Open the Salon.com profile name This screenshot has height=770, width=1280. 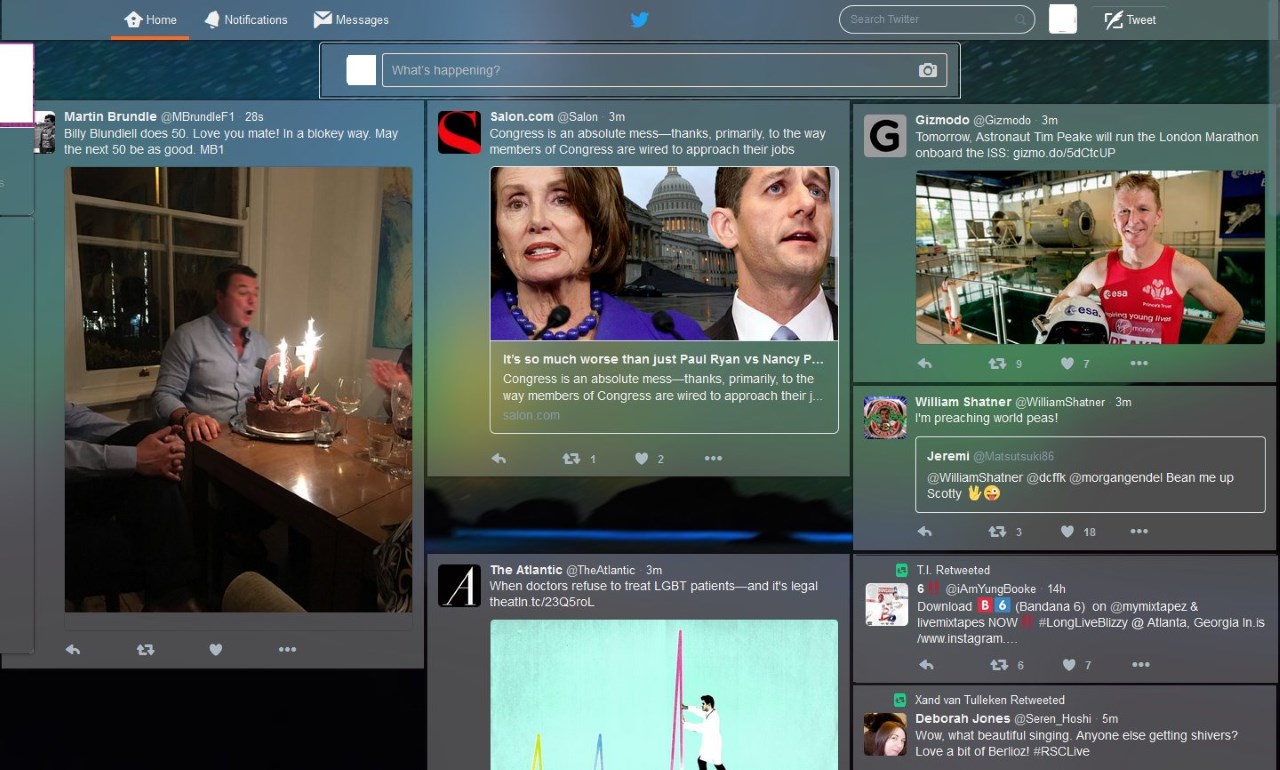click(521, 117)
